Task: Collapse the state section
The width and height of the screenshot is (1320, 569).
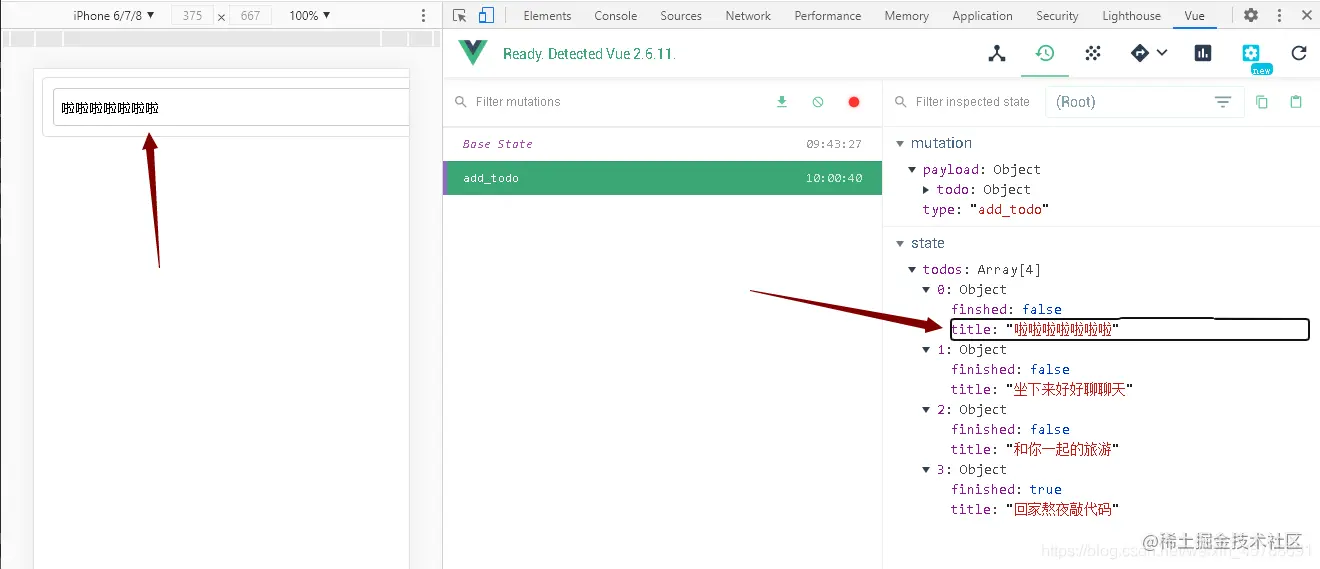Action: pyautogui.click(x=900, y=243)
